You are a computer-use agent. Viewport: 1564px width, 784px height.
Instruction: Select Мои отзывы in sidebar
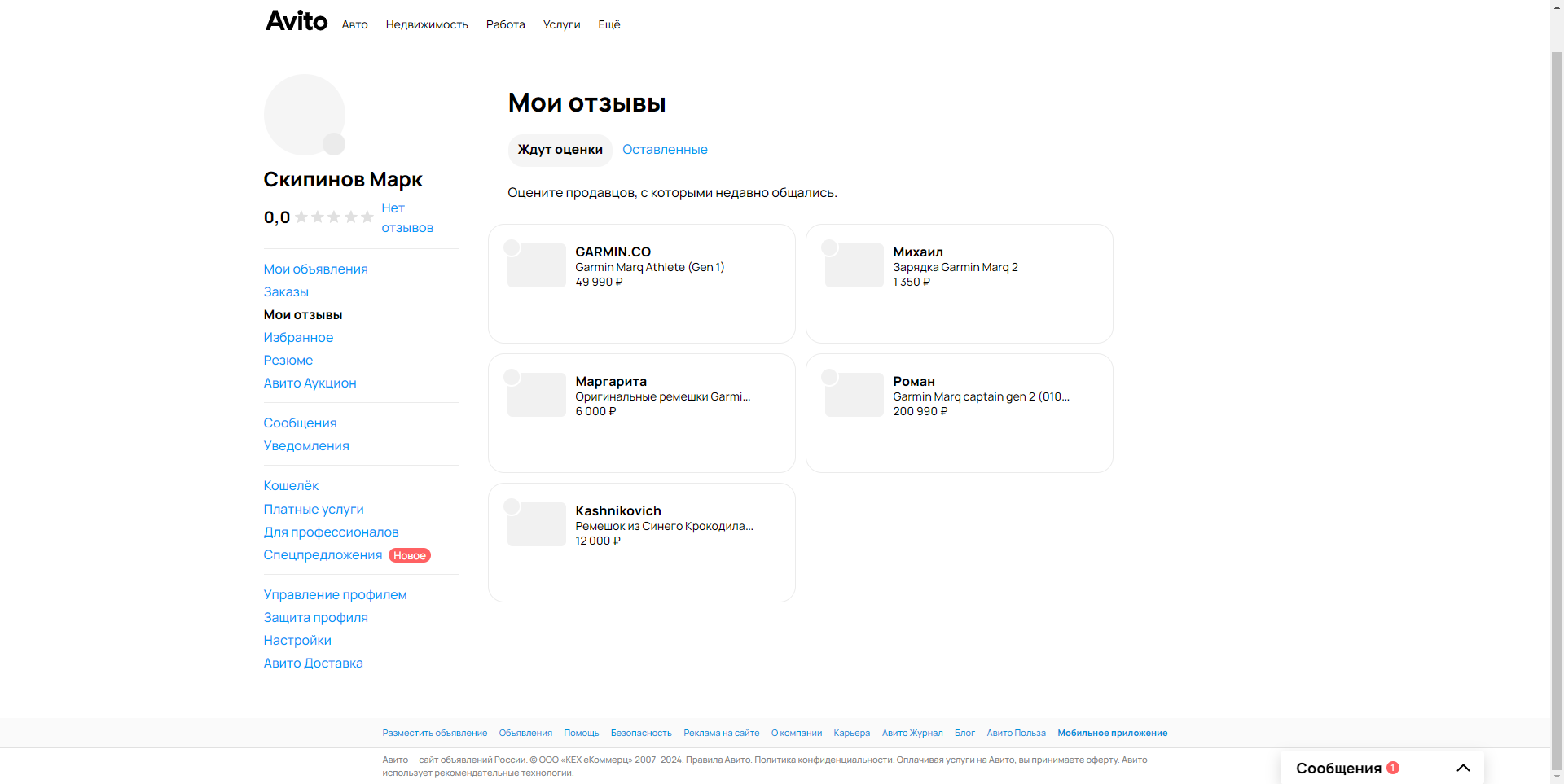coord(303,315)
